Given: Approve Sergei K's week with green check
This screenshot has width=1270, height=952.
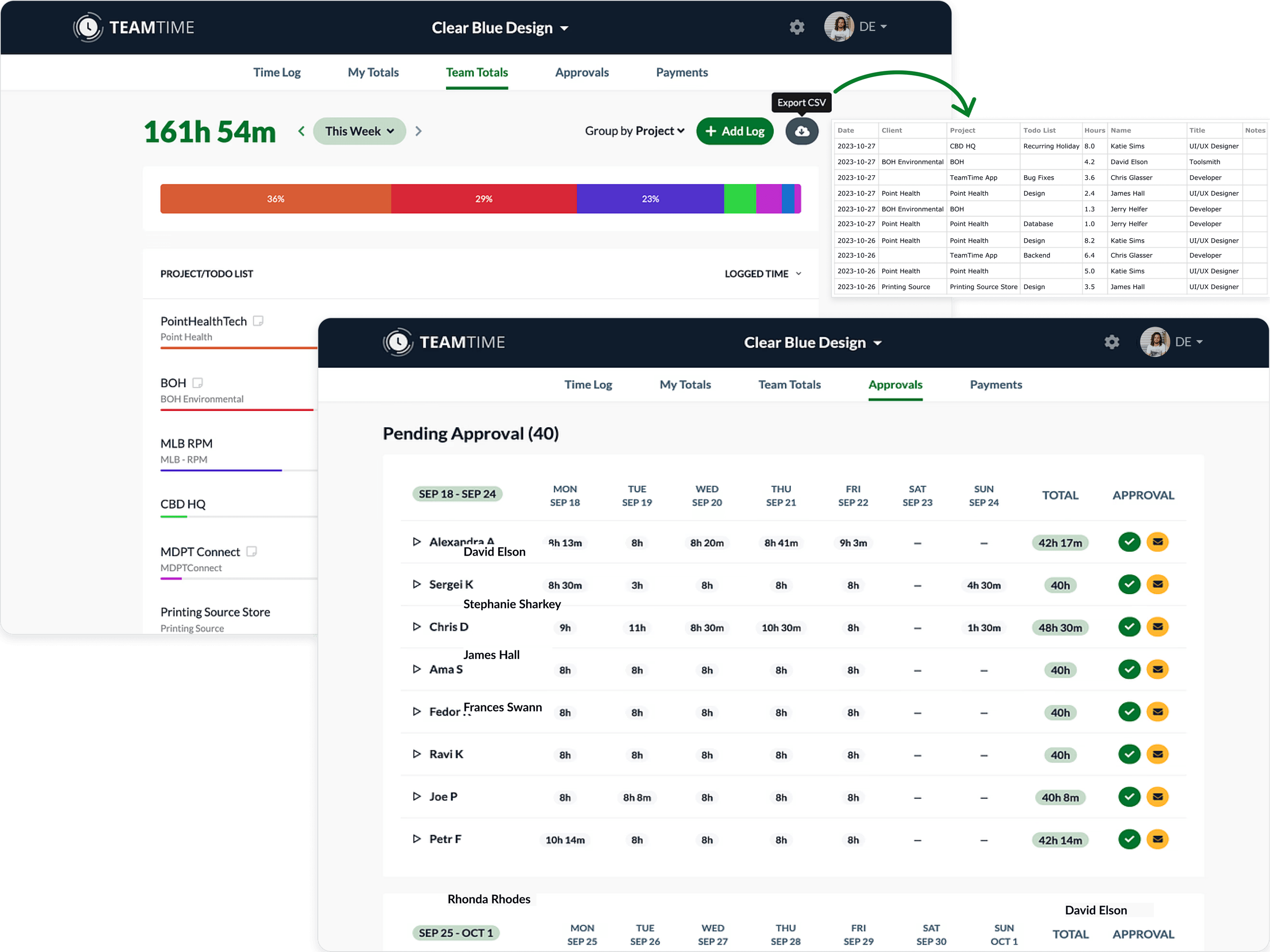Looking at the screenshot, I should coord(1129,584).
